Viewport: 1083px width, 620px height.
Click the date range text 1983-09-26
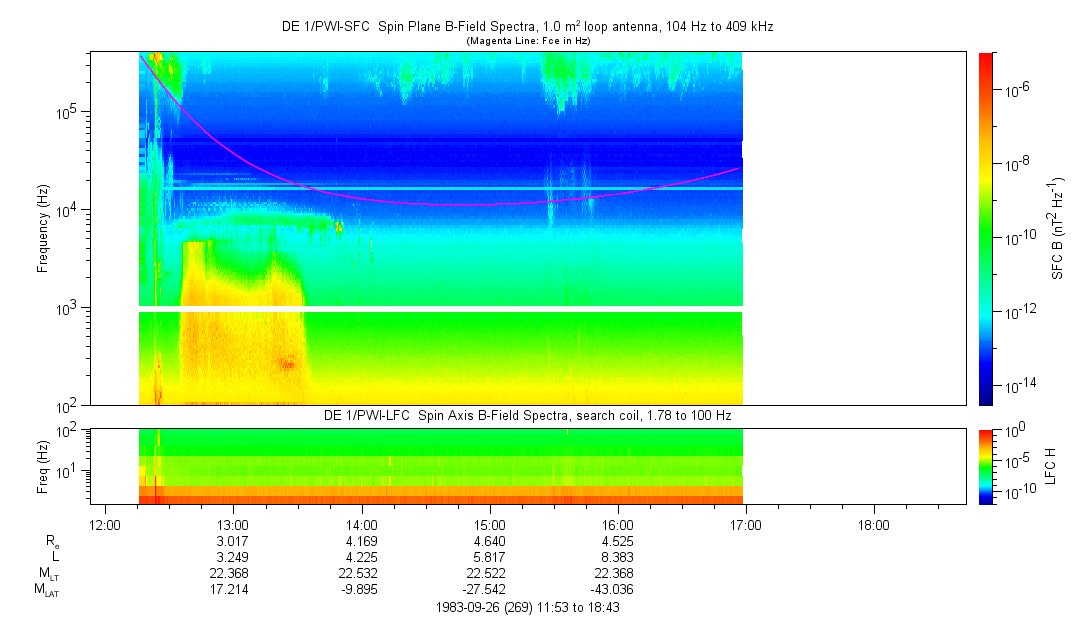(x=529, y=607)
